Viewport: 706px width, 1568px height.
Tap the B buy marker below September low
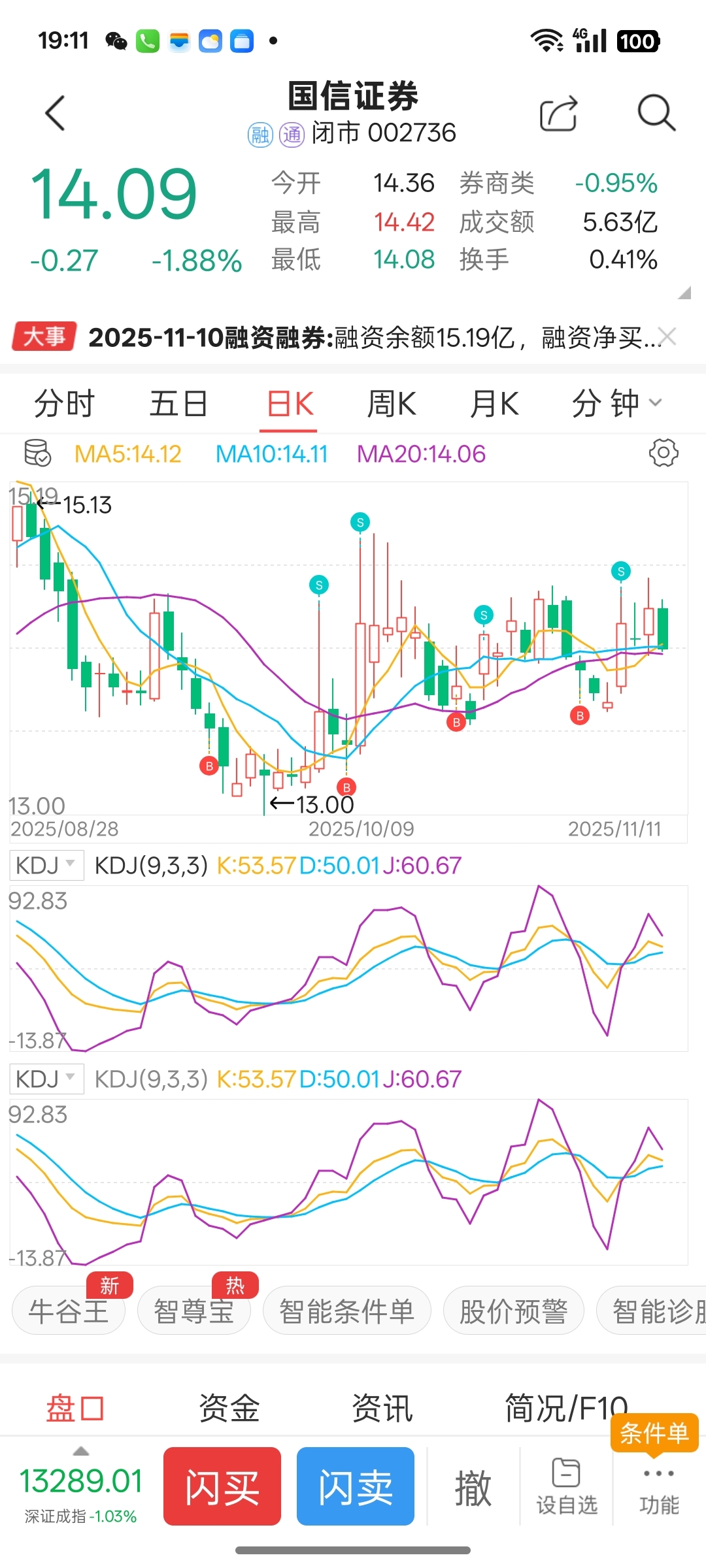[209, 766]
